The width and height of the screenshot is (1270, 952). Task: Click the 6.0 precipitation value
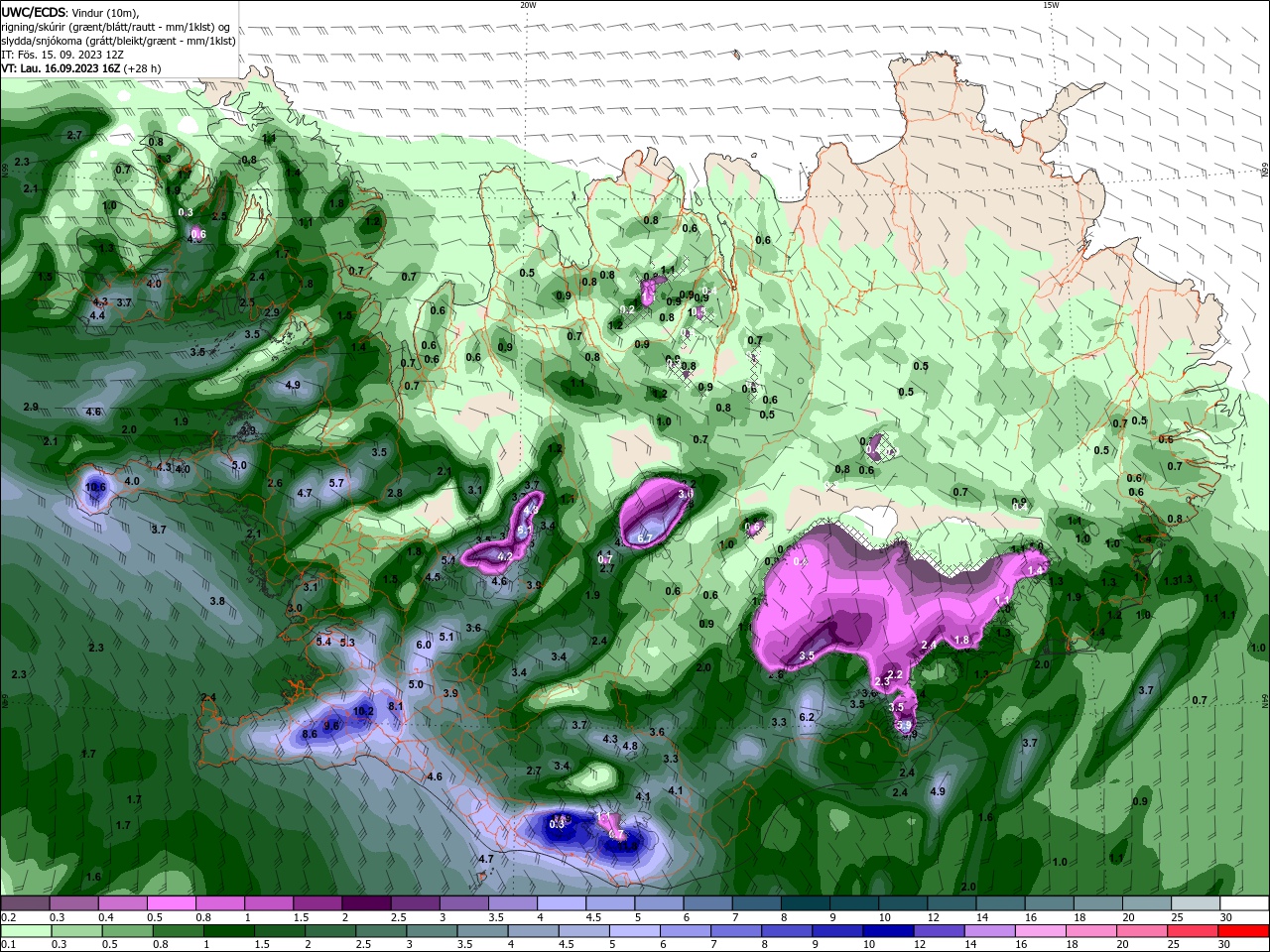(x=424, y=645)
